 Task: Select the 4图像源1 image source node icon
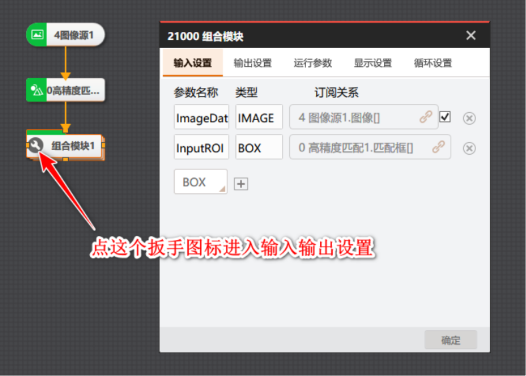click(37, 34)
